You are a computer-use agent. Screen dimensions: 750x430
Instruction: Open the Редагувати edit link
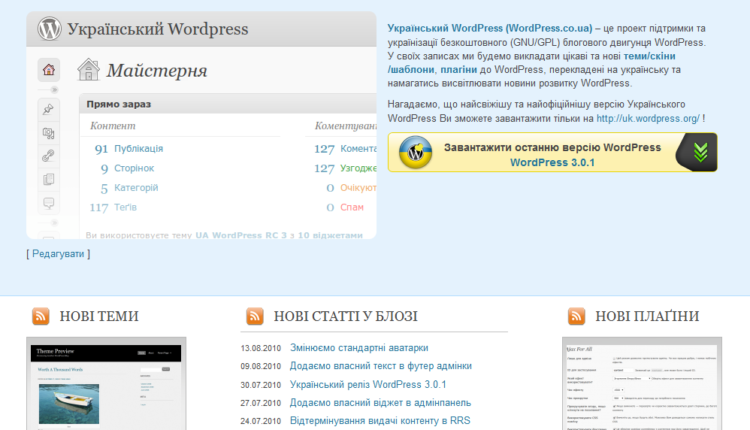click(x=58, y=254)
